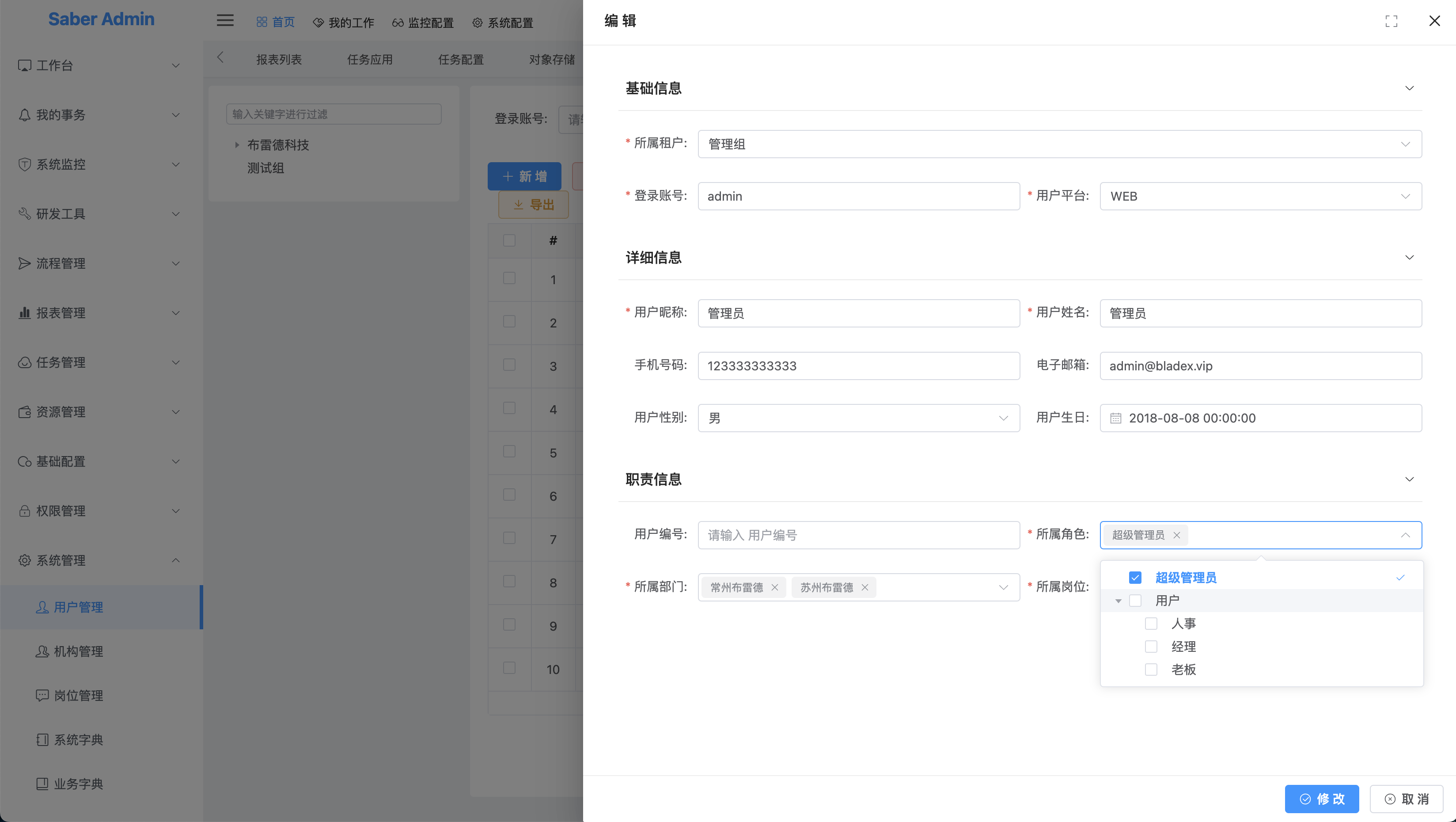The width and height of the screenshot is (1456, 822).
Task: Switch to the 报表列表 tab
Action: point(279,59)
